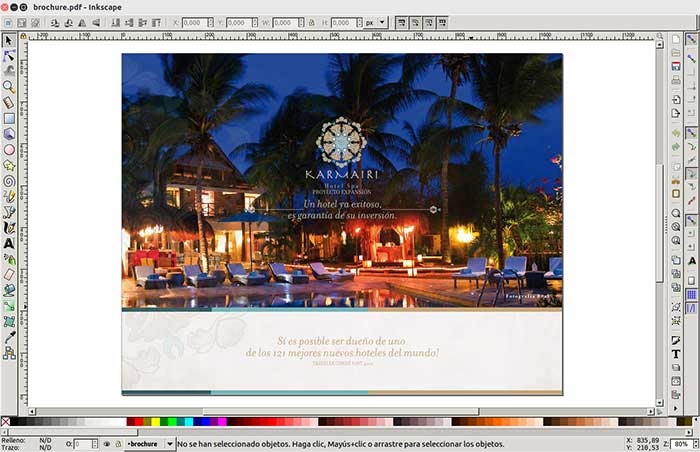Click the Import icon

coord(676,100)
